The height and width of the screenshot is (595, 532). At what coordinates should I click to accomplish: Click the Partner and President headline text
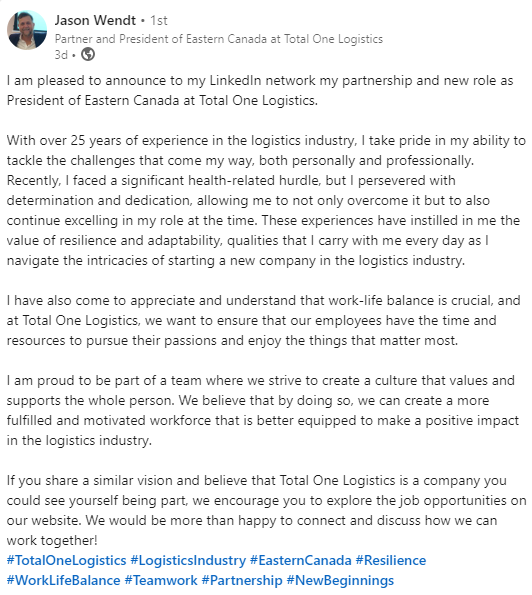(219, 39)
